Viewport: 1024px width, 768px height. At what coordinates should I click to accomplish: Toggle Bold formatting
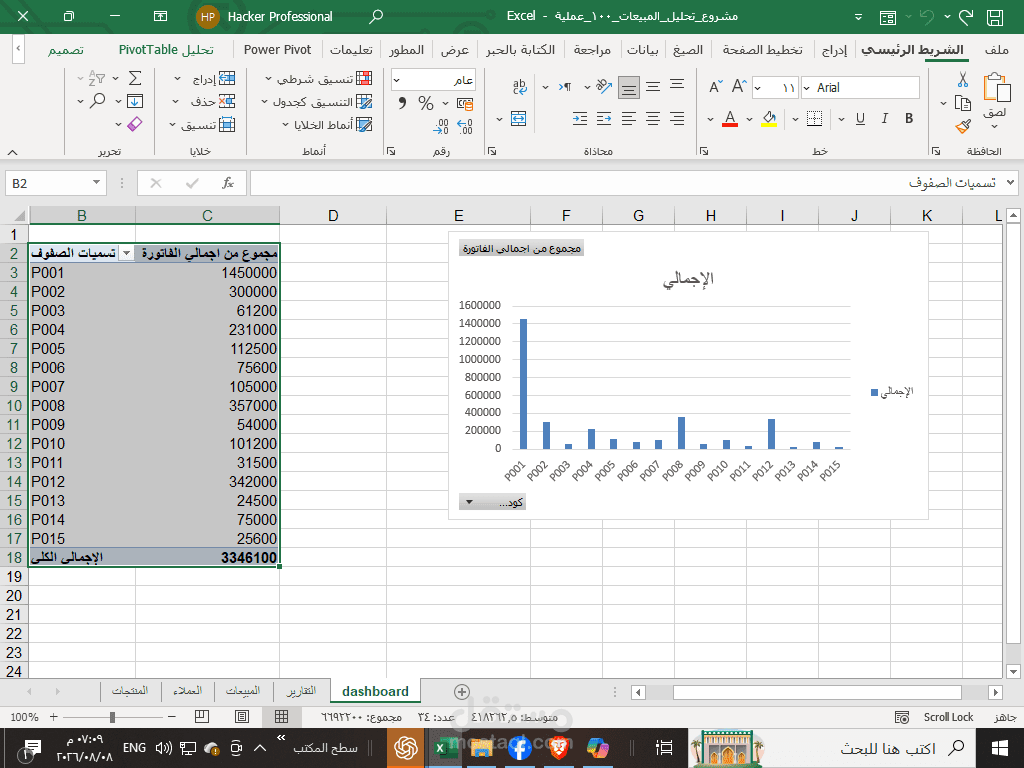[908, 118]
